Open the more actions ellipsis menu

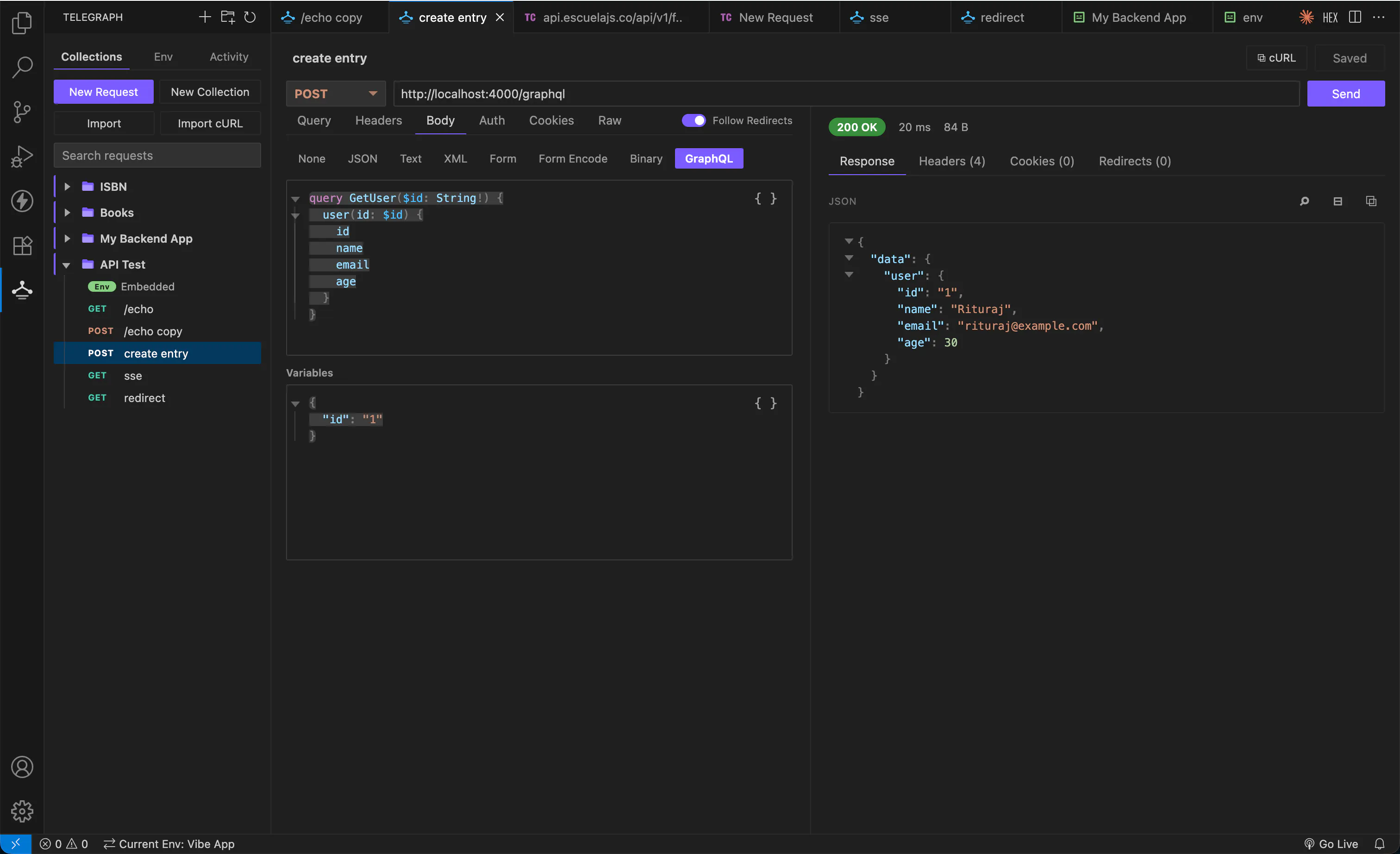[x=1378, y=17]
